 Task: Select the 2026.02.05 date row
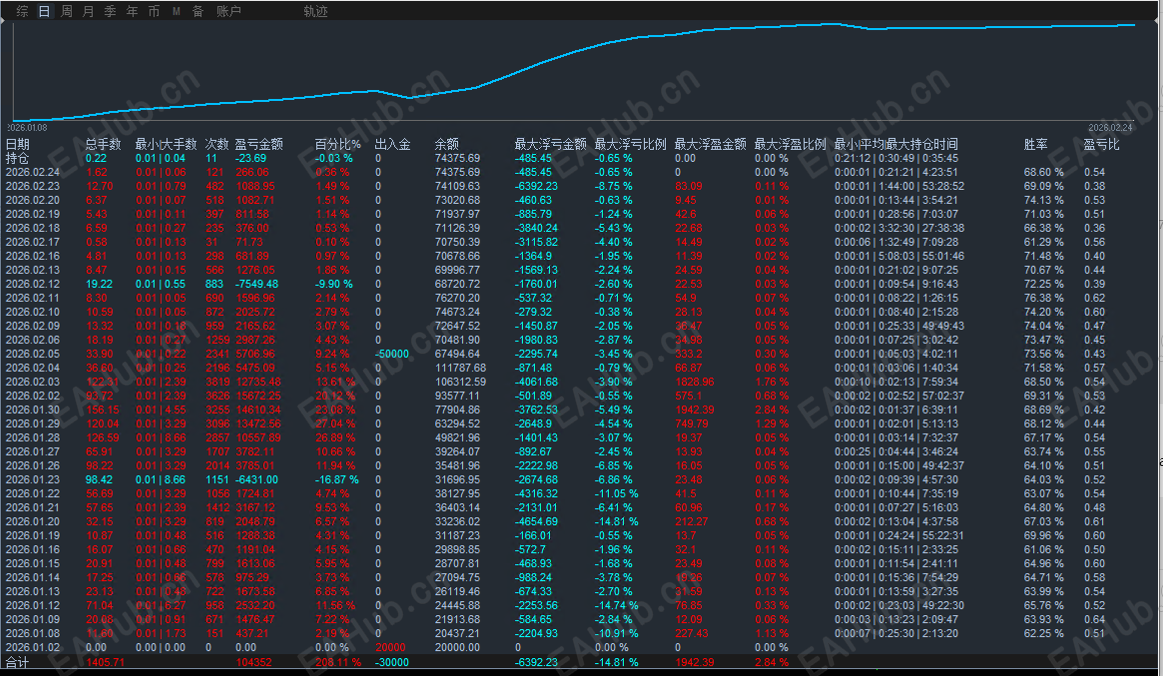pyautogui.click(x=33, y=354)
